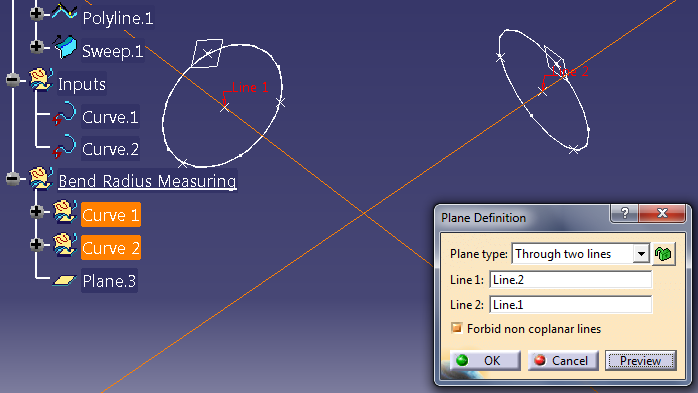Click green icon beside Plane type dropdown

click(x=663, y=254)
